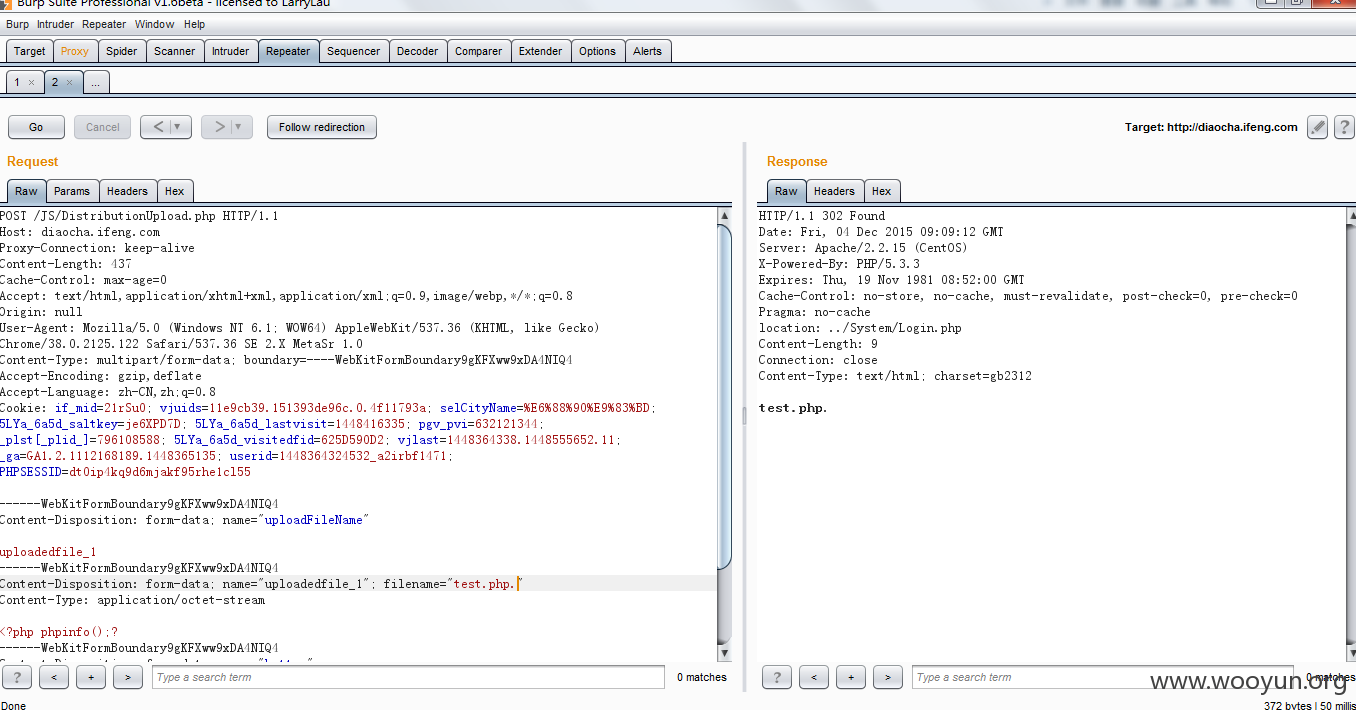Switch to the Proxy tool tab
This screenshot has width=1356, height=710.
(74, 51)
